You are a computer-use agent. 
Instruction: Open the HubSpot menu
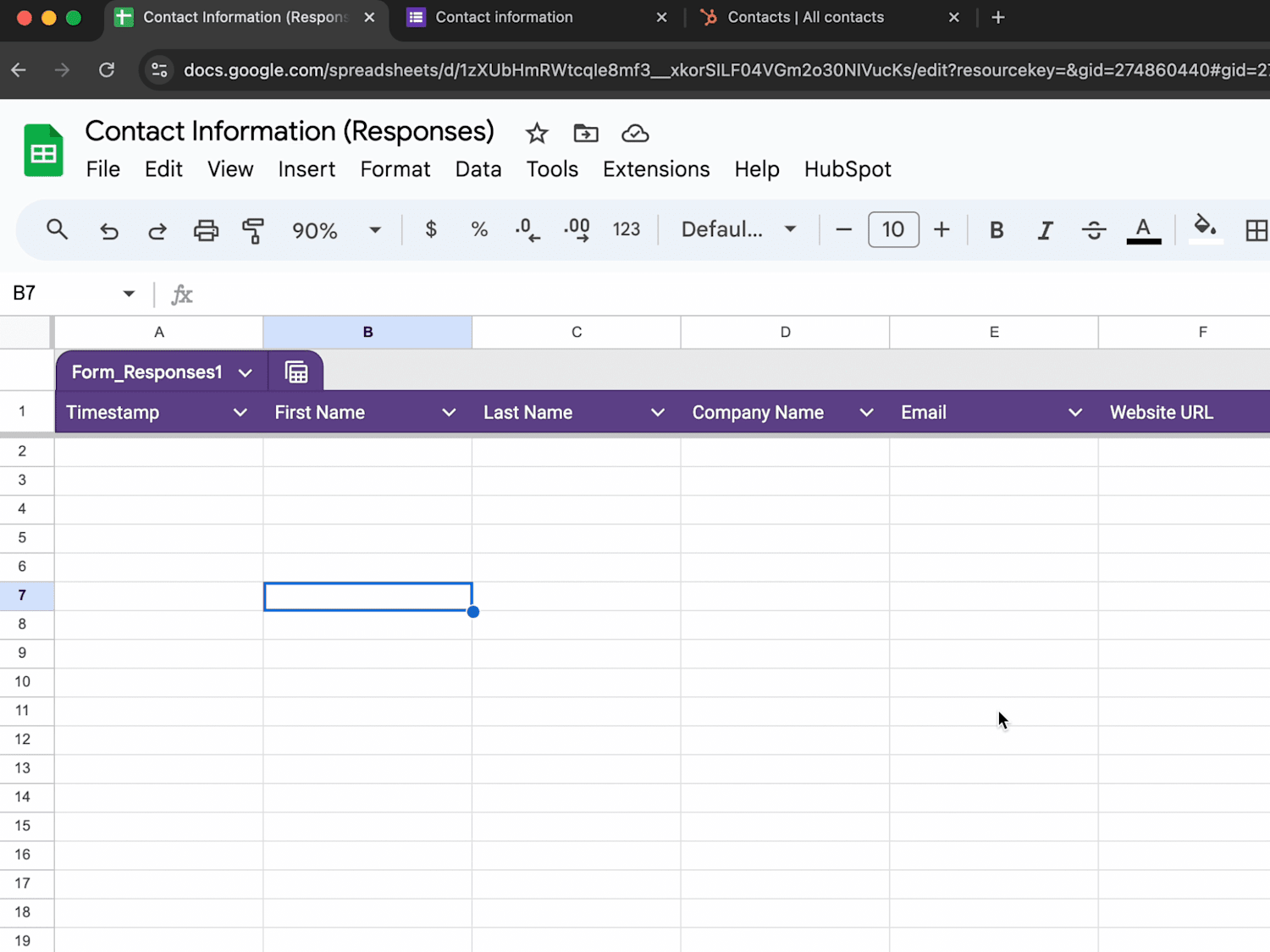(x=848, y=169)
